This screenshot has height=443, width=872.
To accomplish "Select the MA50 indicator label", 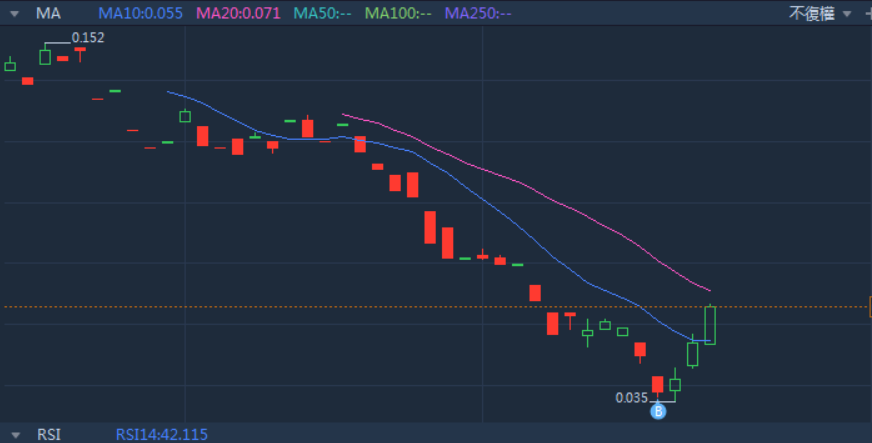I will click(323, 13).
